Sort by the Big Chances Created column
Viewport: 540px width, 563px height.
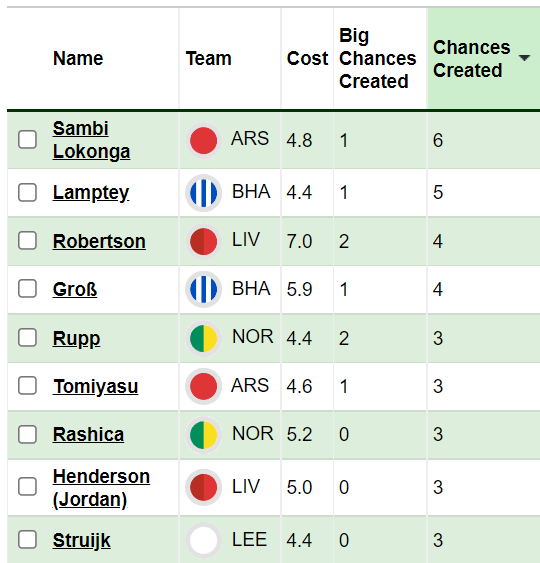point(377,58)
